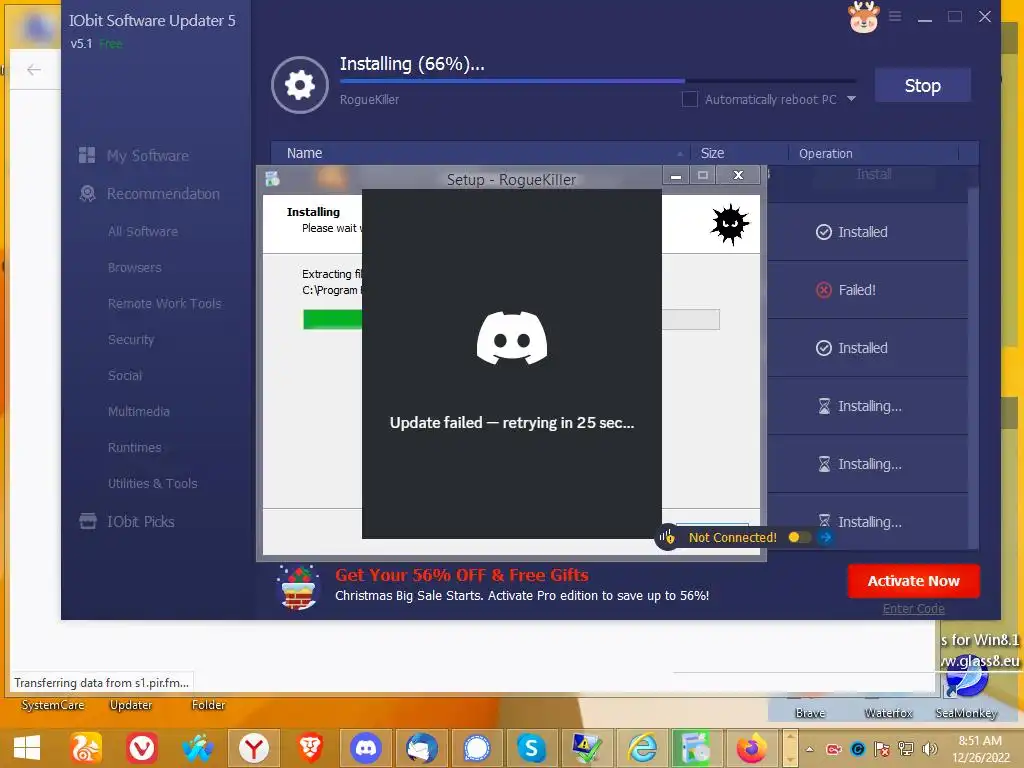
Task: Show hidden system tray icons
Action: [810, 749]
